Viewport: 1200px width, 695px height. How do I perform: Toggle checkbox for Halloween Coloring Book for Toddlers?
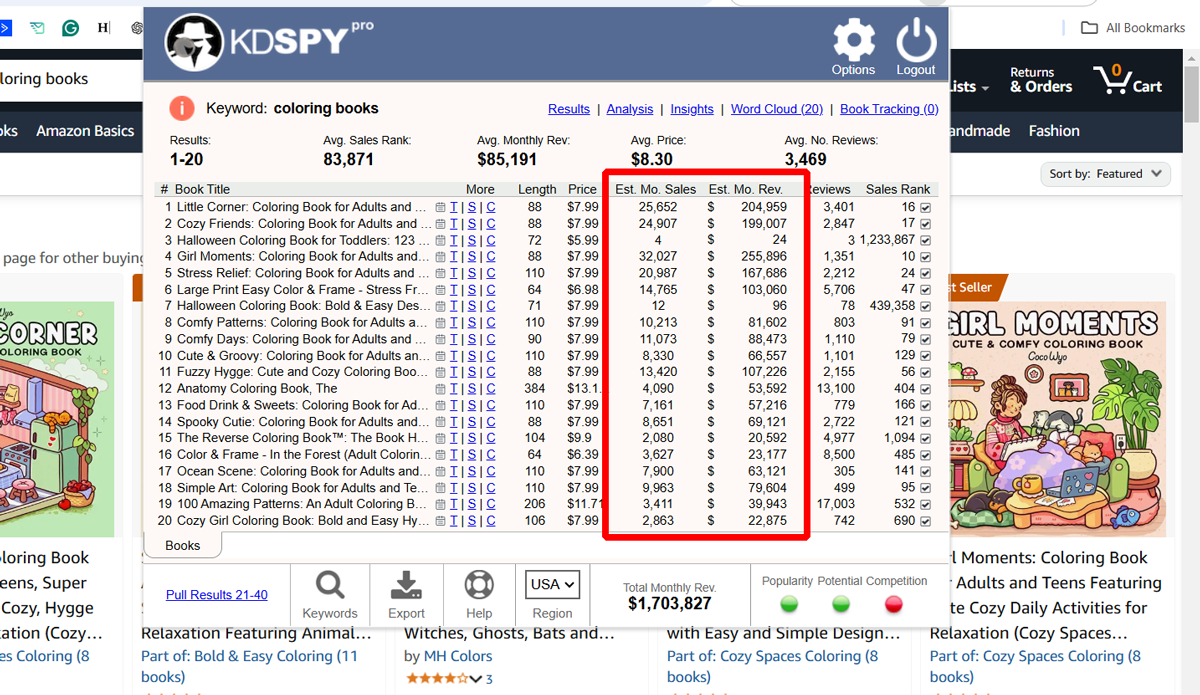pos(925,240)
